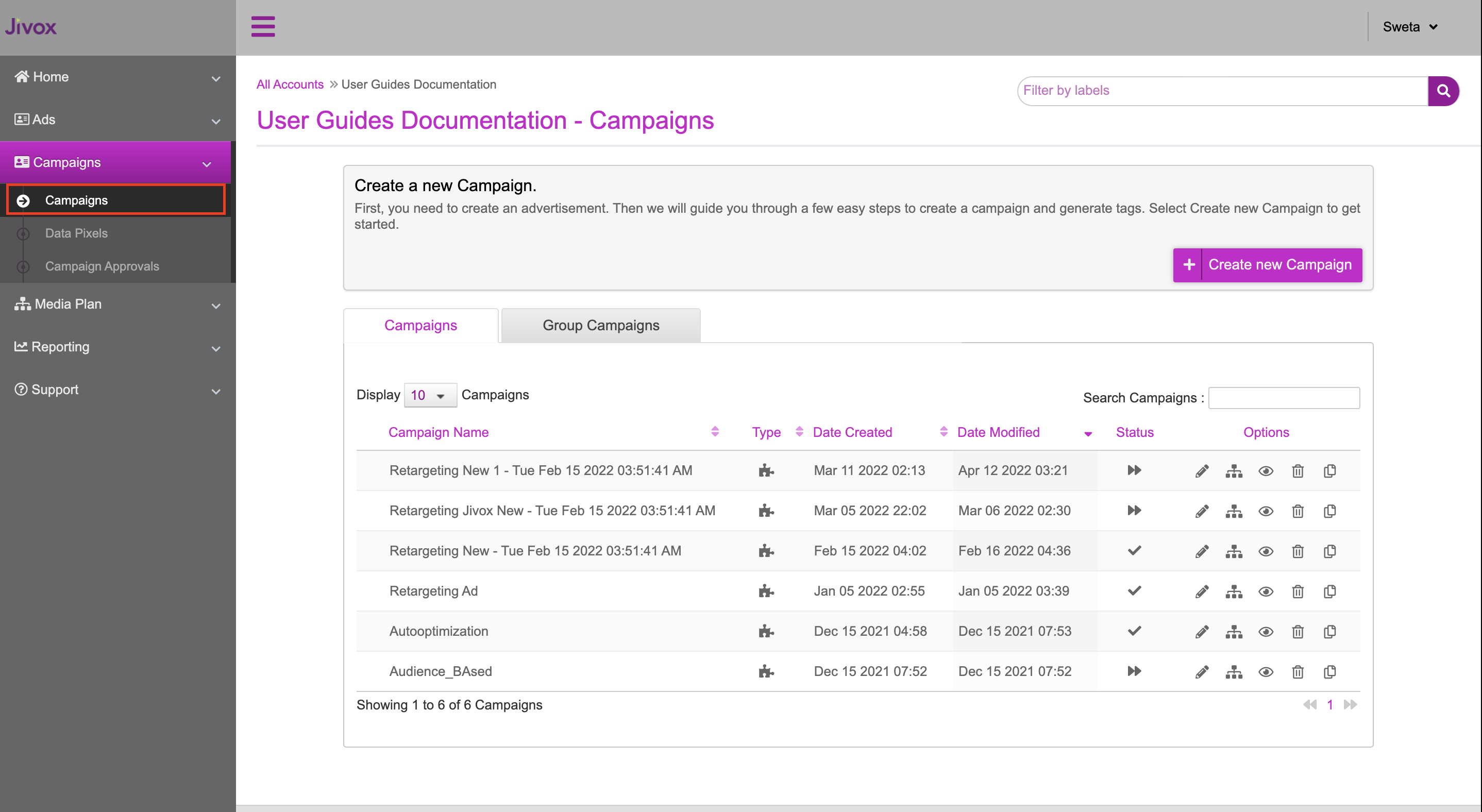Image resolution: width=1482 pixels, height=812 pixels.
Task: Click the checkmark status icon for Autooptimization
Action: coord(1134,631)
